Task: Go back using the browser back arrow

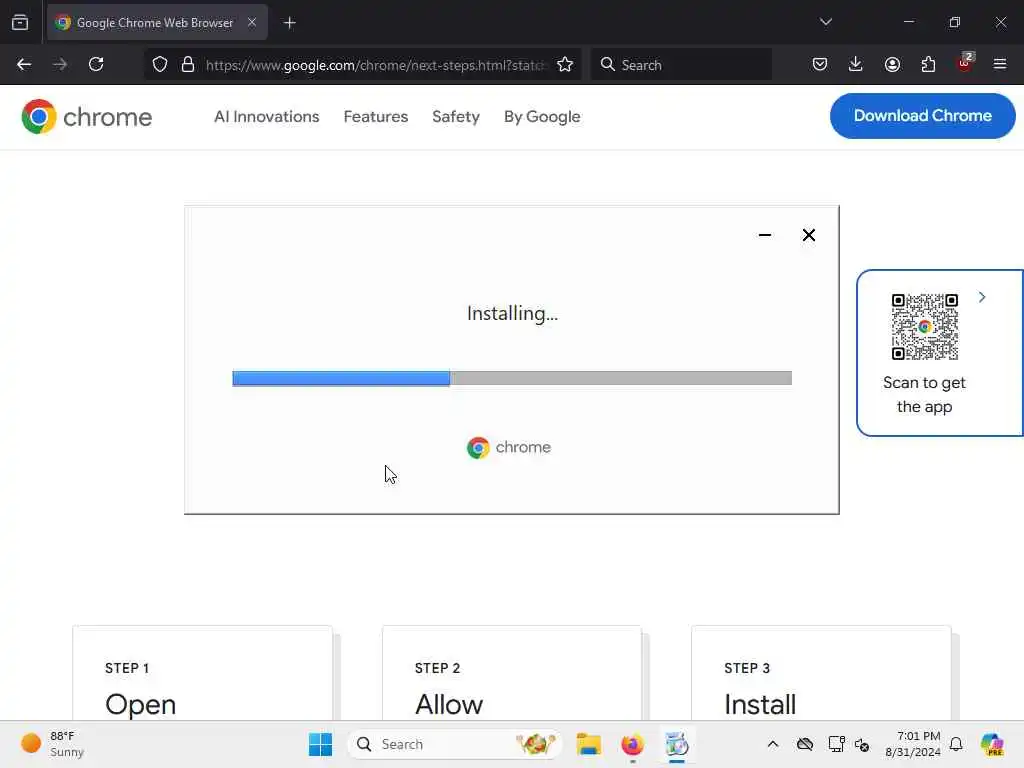Action: click(24, 64)
